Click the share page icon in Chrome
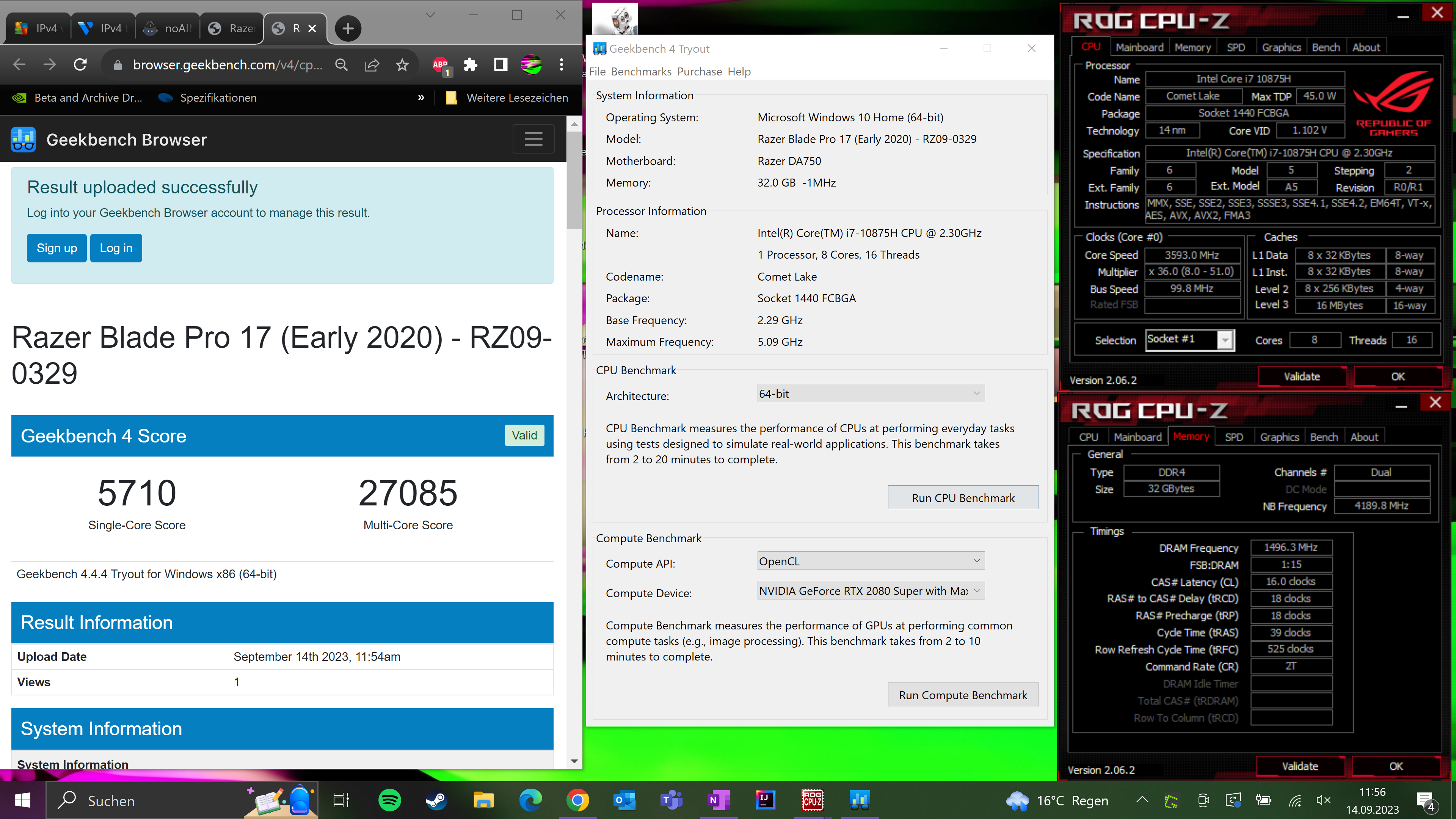The image size is (1456, 819). pos(372,65)
